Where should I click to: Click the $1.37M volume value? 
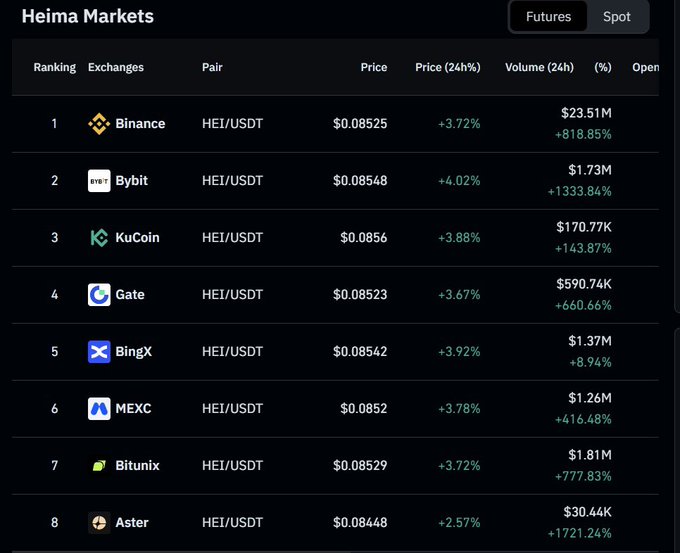coord(590,341)
